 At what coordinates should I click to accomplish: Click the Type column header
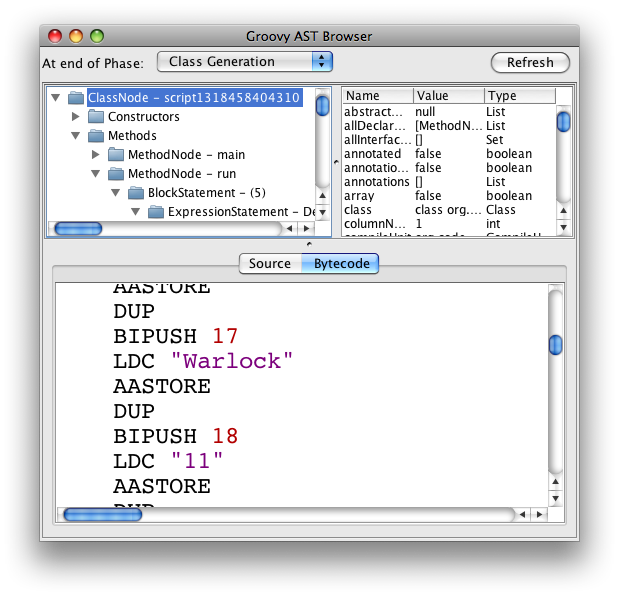pos(520,96)
